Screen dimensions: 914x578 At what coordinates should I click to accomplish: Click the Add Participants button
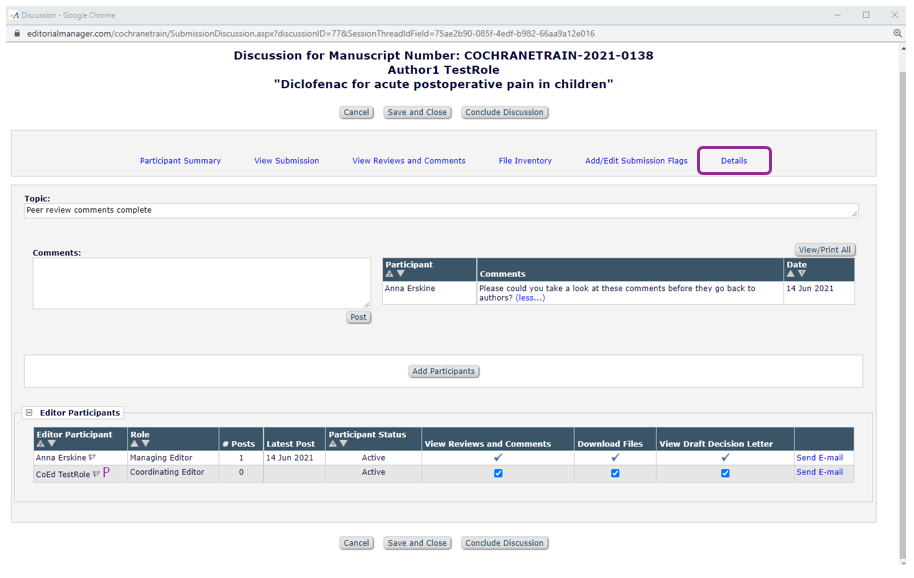[x=444, y=371]
